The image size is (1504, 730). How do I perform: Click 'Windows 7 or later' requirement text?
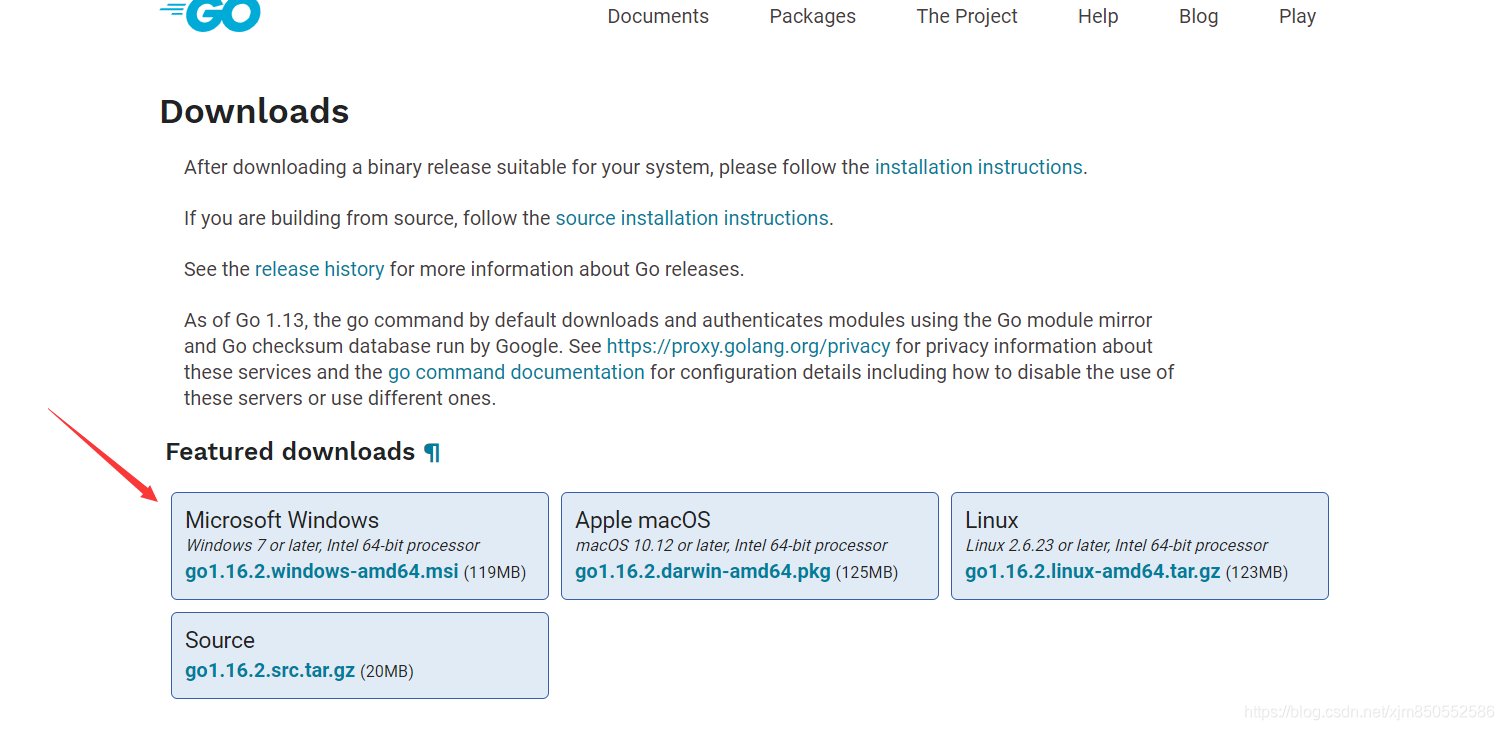tap(333, 546)
